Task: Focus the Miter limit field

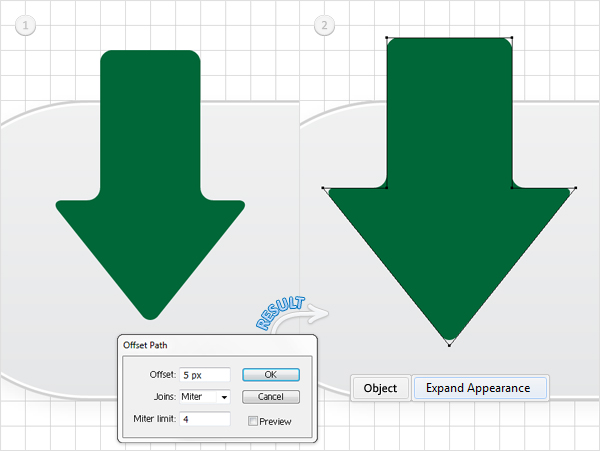Action: pyautogui.click(x=205, y=419)
